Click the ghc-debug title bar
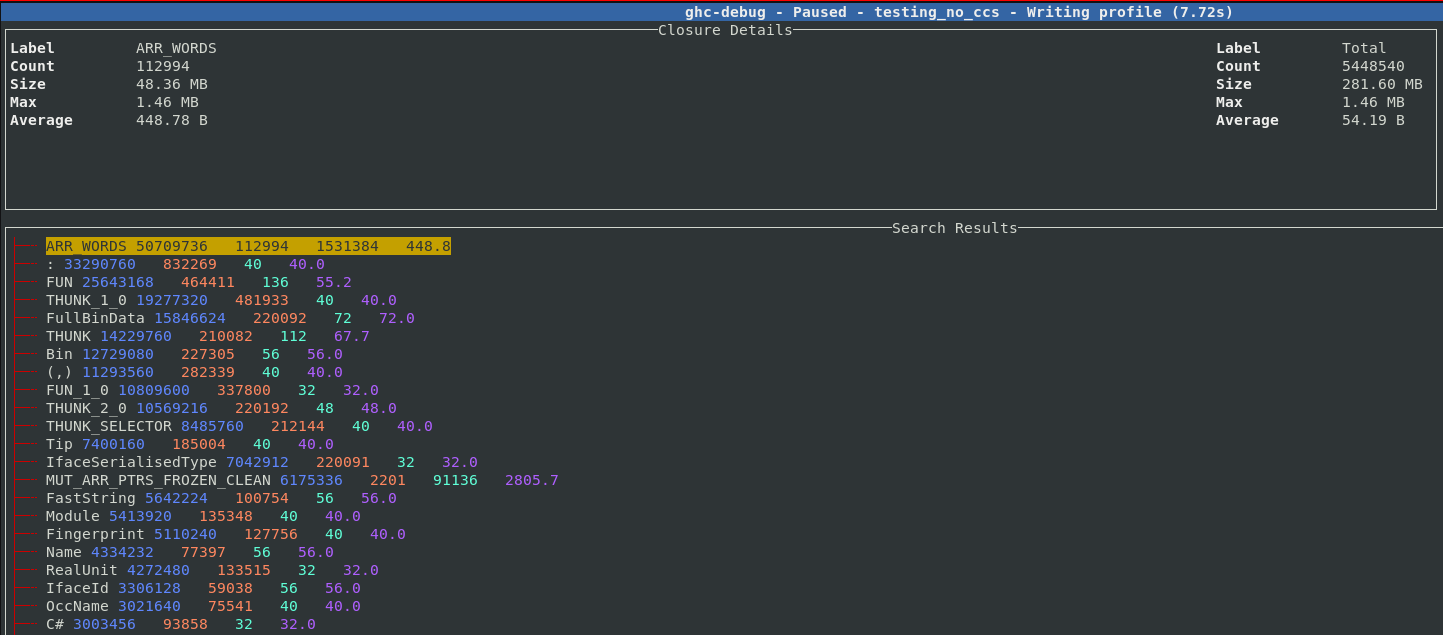The width and height of the screenshot is (1443, 635). [958, 12]
